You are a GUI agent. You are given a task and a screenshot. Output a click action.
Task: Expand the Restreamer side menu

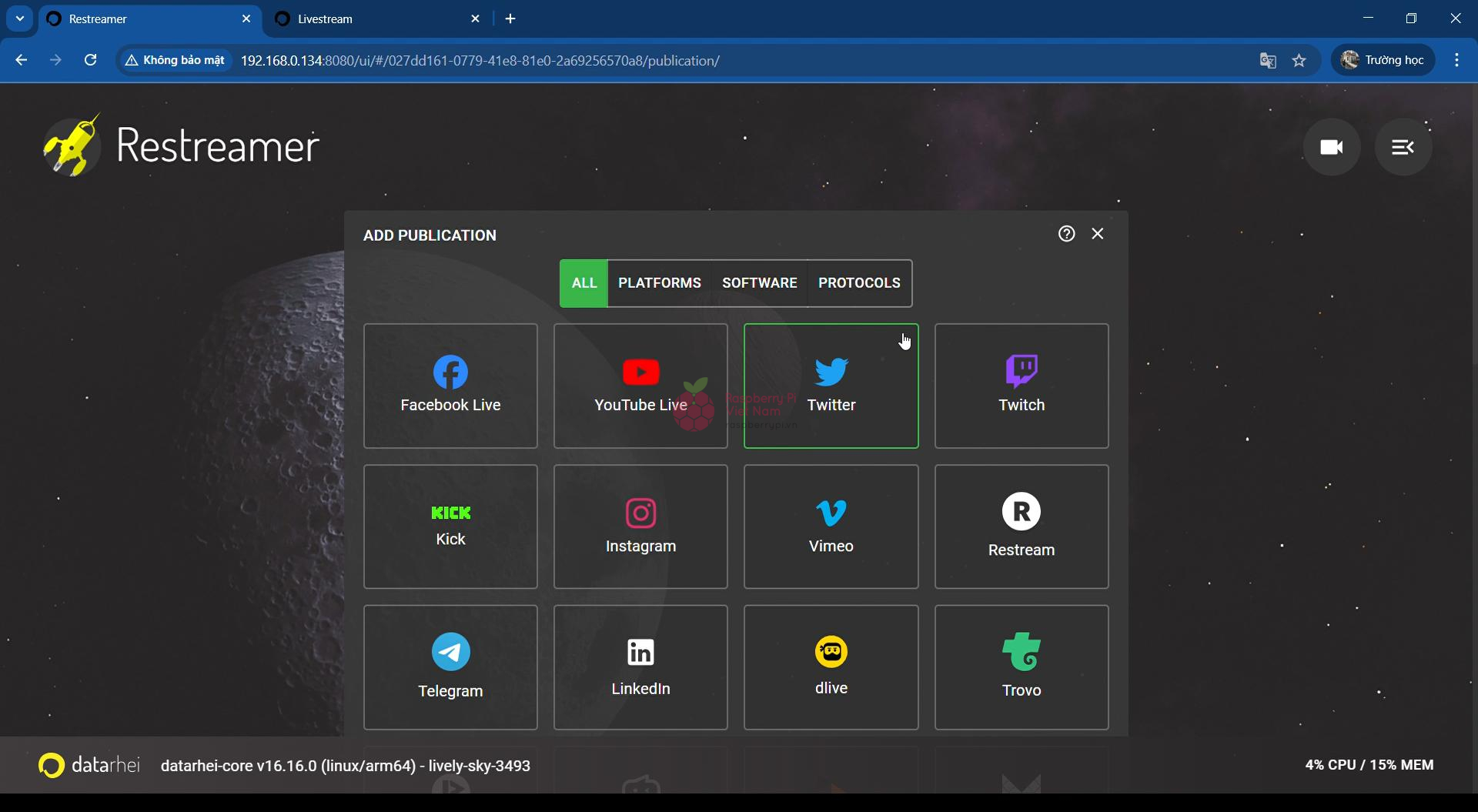[x=1403, y=147]
